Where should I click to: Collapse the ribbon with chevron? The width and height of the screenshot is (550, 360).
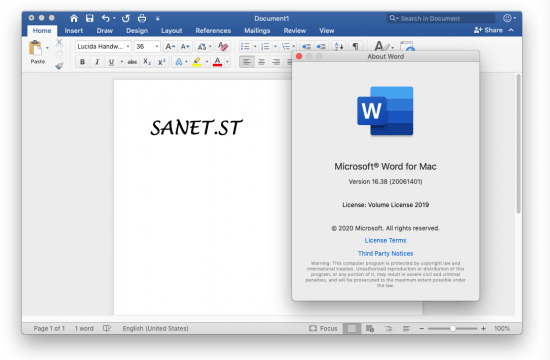[x=511, y=30]
